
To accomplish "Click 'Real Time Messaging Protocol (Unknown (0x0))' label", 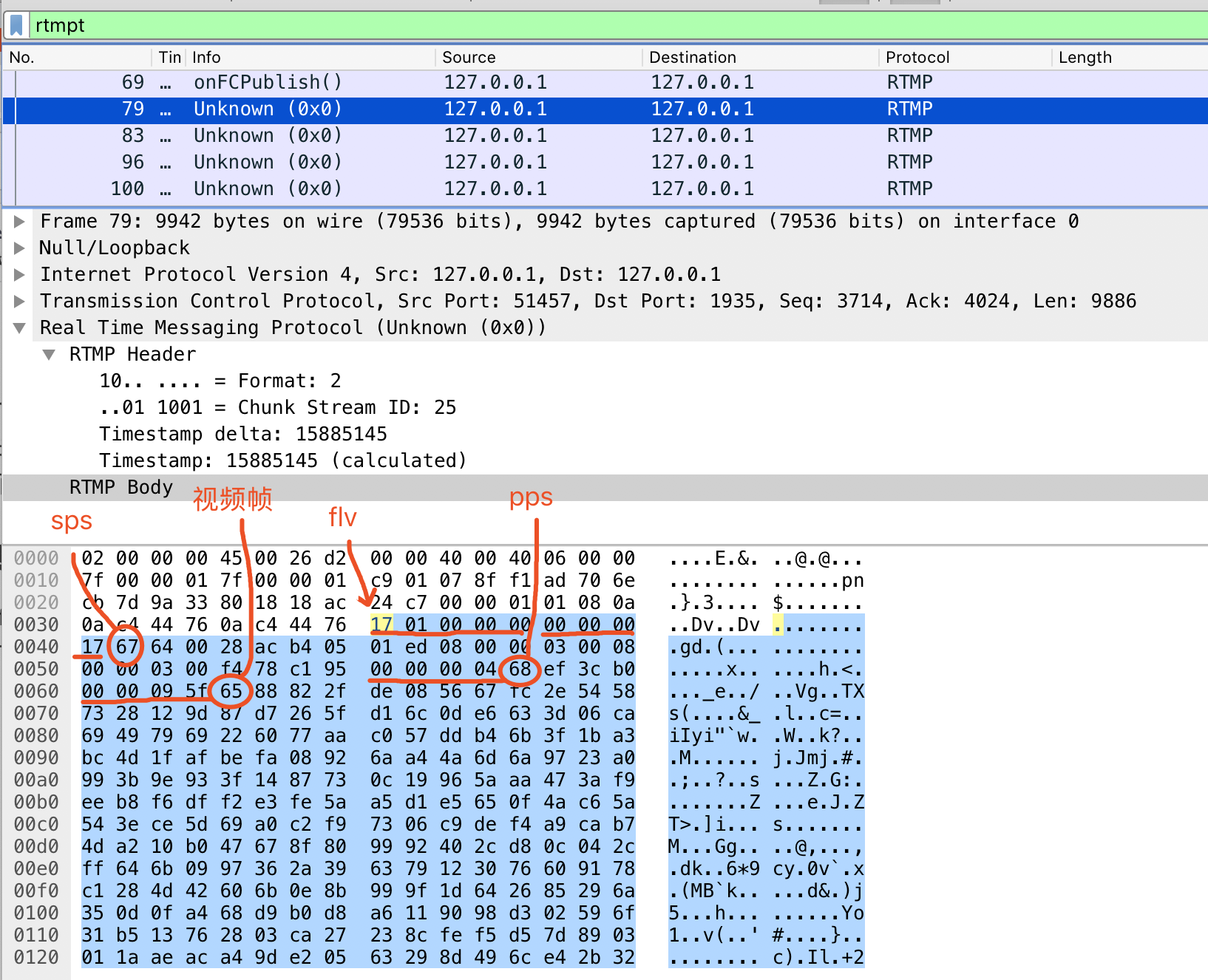I will click(x=293, y=327).
